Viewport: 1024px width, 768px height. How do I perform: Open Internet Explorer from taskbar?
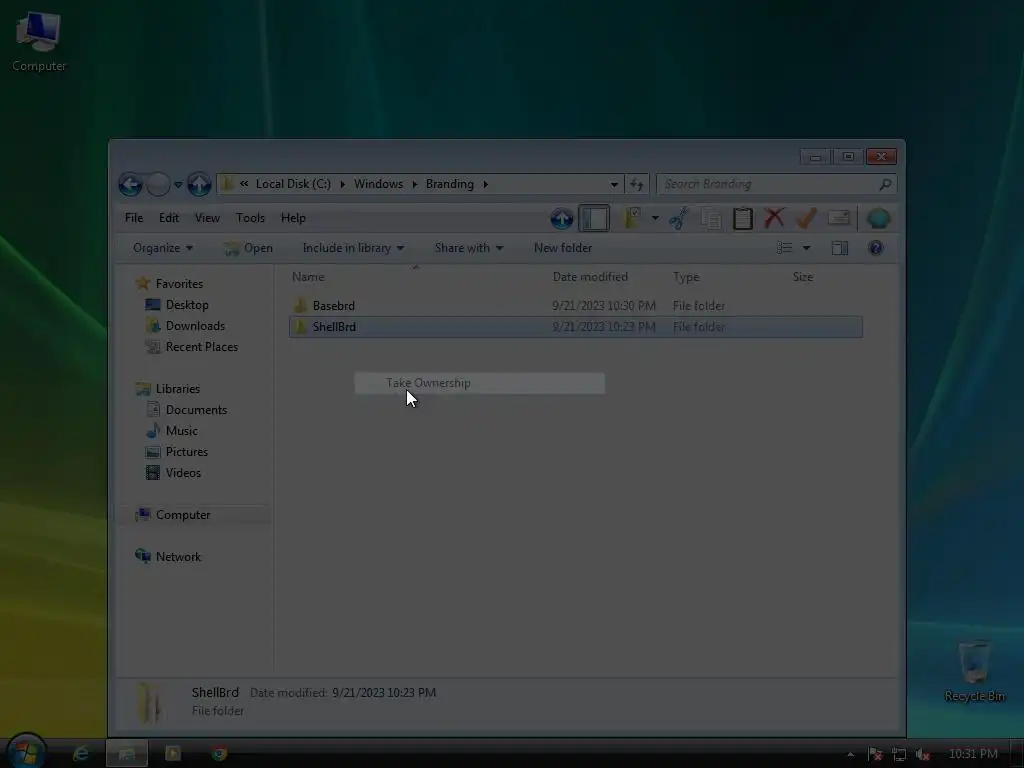click(x=81, y=754)
